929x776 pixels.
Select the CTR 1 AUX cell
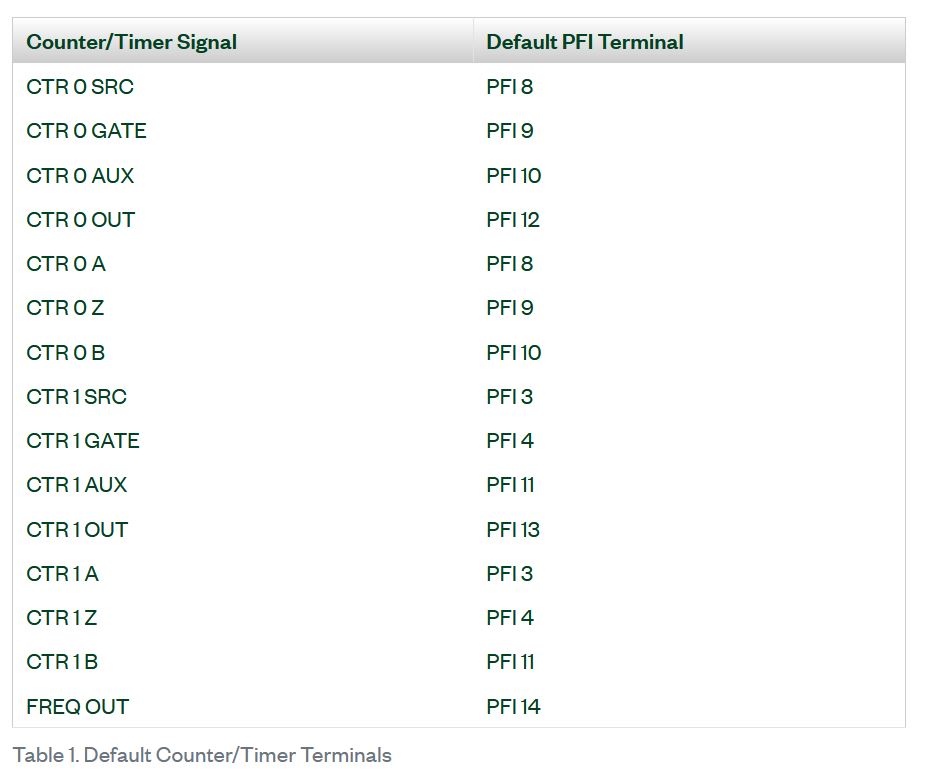click(77, 485)
